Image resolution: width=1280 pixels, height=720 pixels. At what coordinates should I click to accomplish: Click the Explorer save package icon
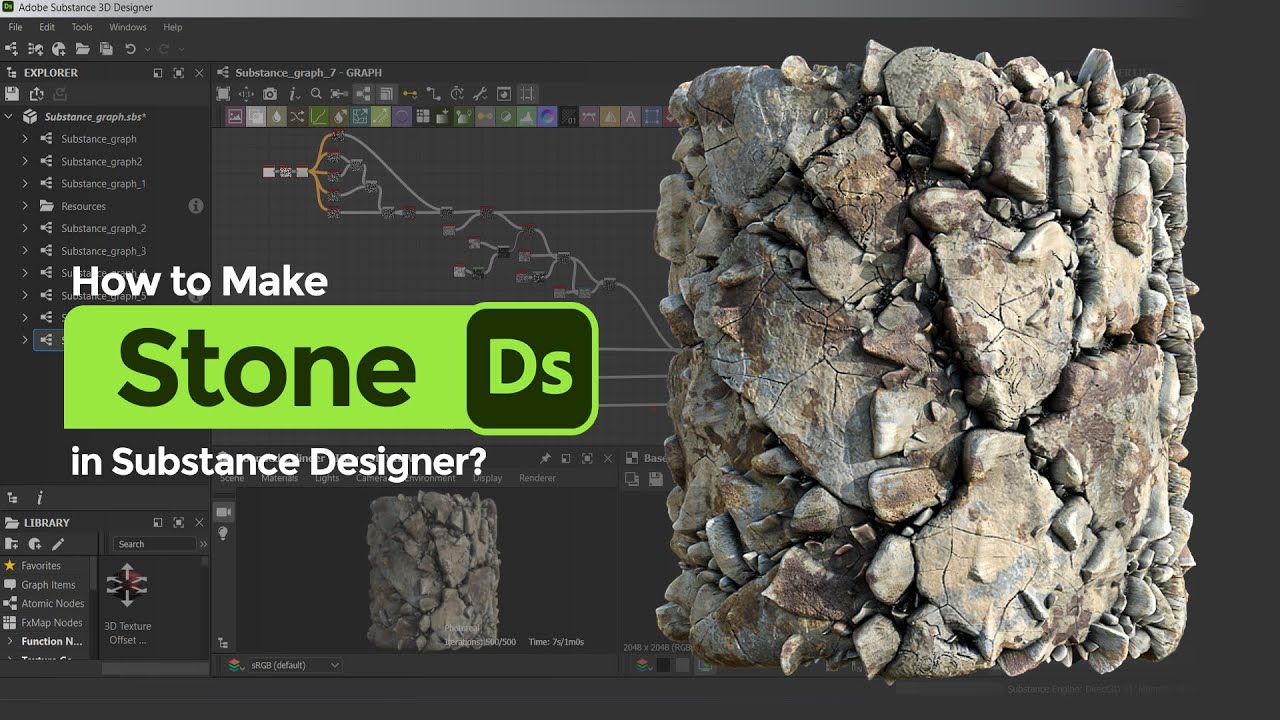[12, 94]
